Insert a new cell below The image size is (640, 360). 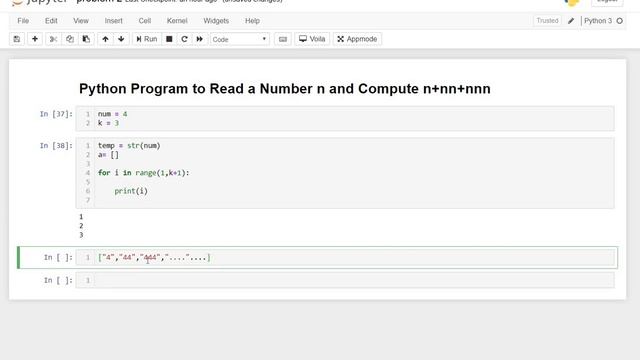tap(35, 39)
